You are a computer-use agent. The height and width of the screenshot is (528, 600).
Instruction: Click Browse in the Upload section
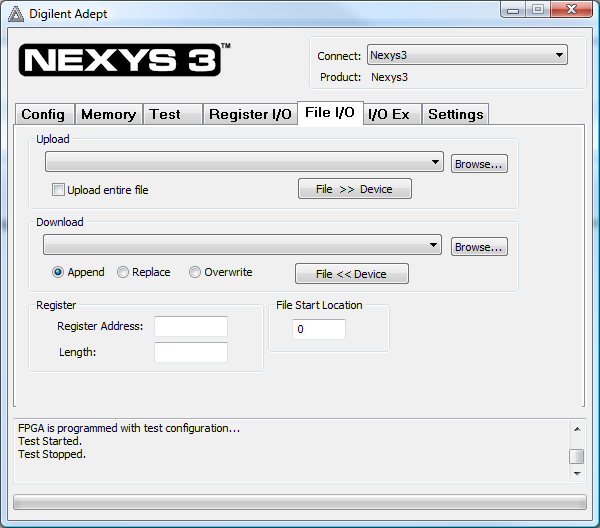(479, 164)
